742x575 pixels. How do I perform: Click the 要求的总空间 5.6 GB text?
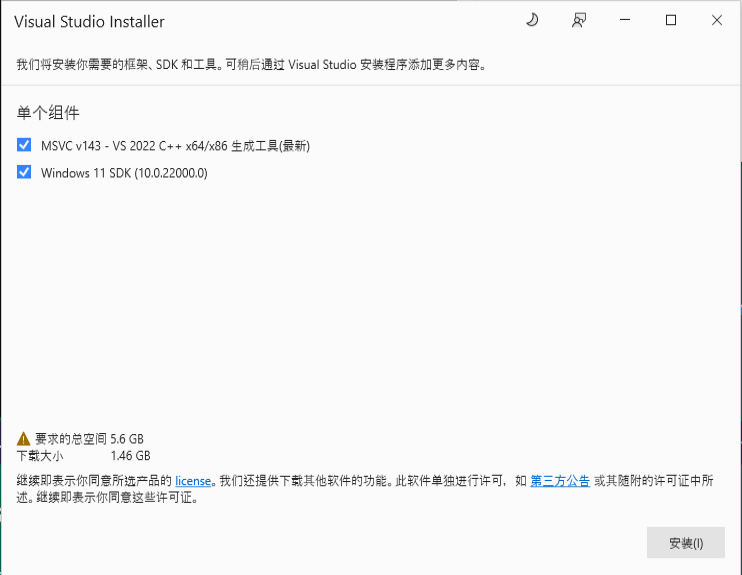point(89,439)
